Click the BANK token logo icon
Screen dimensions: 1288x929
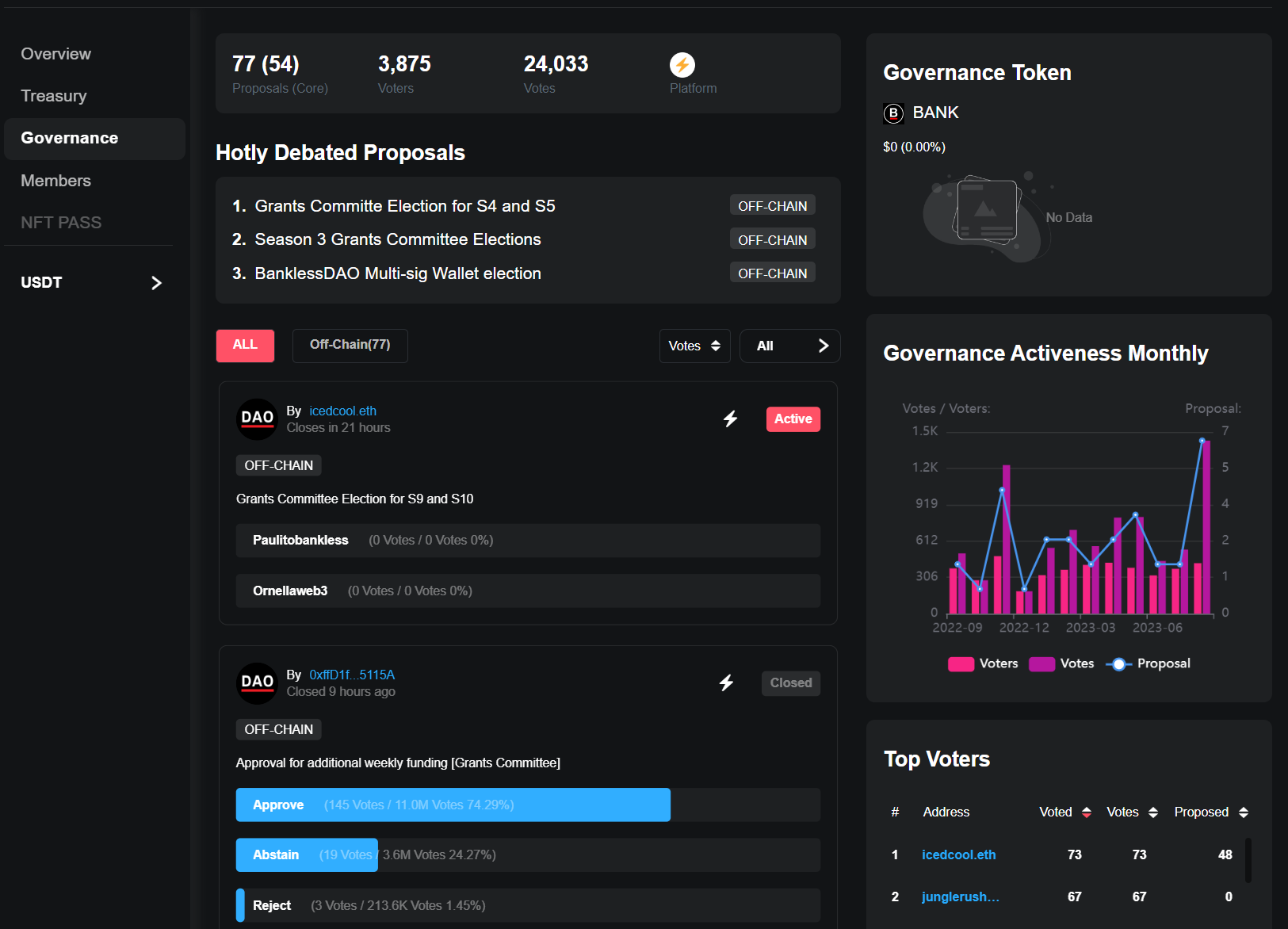pos(893,113)
